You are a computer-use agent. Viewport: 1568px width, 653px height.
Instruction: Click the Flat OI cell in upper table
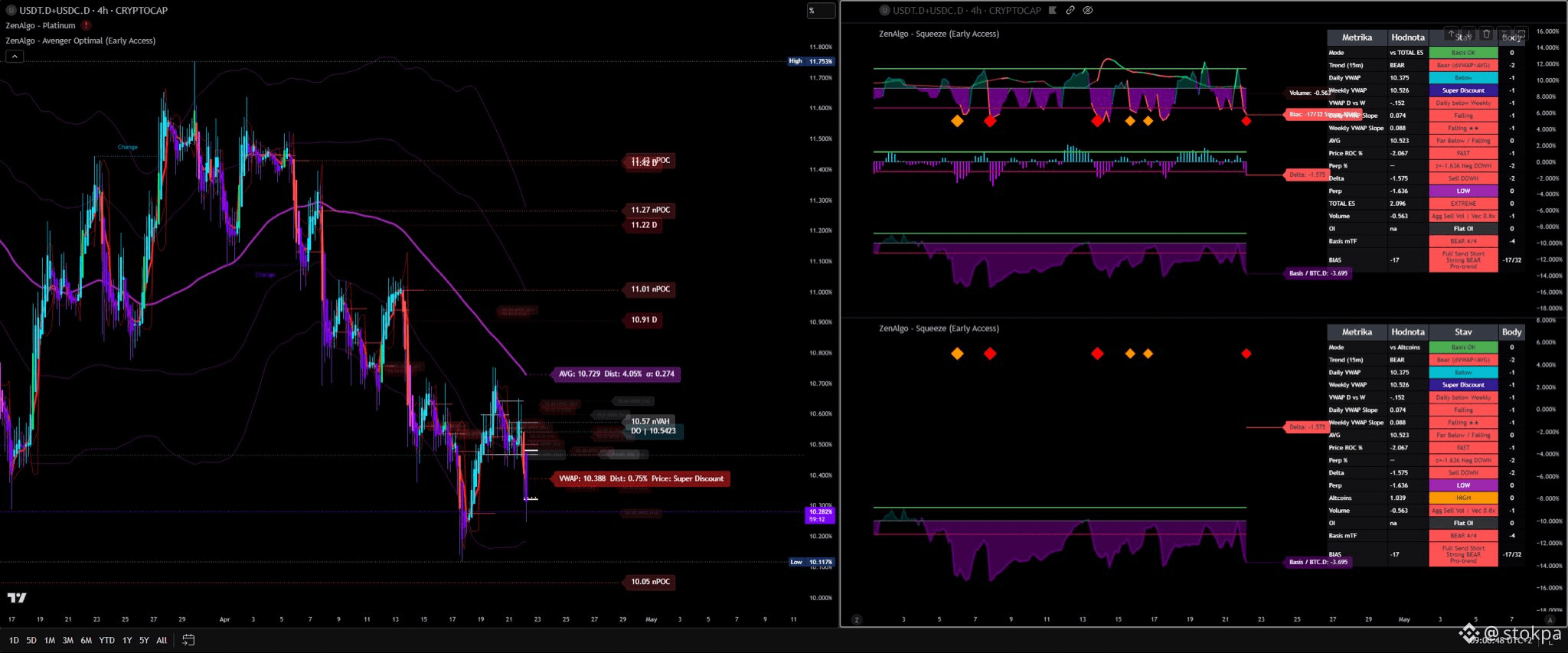pos(1463,229)
